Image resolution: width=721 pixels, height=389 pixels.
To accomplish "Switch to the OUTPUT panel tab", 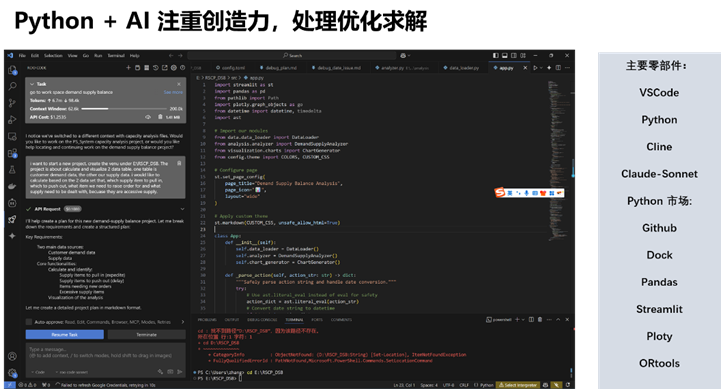I will (x=232, y=320).
